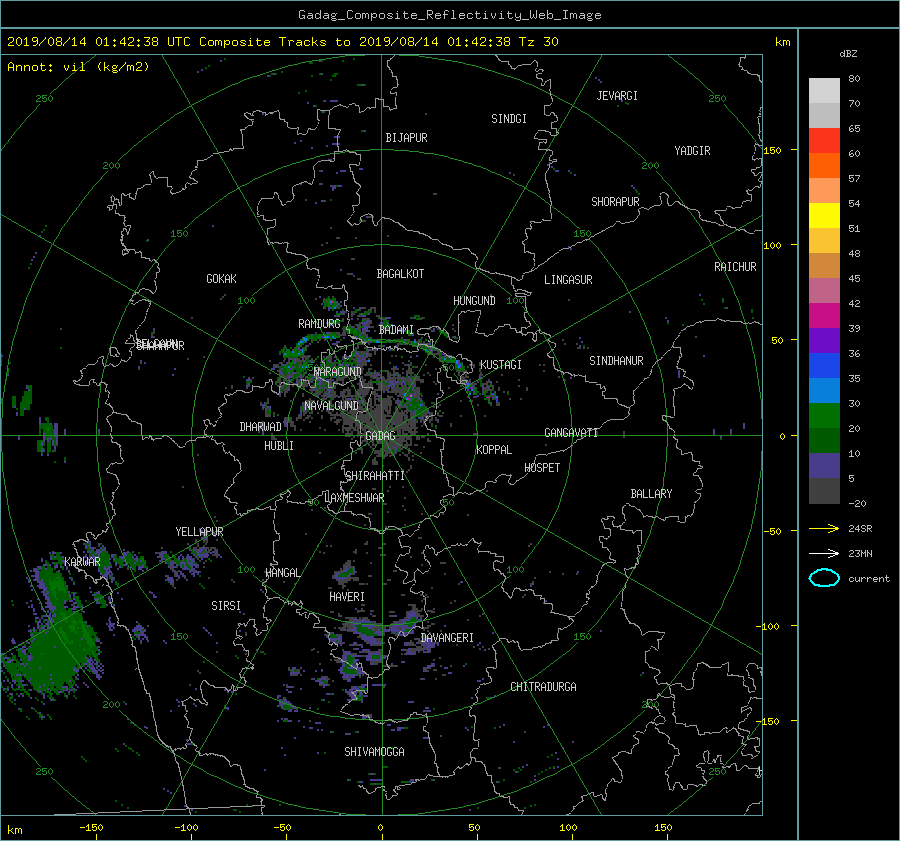Click the KUSTAGI city label

pyautogui.click(x=501, y=365)
